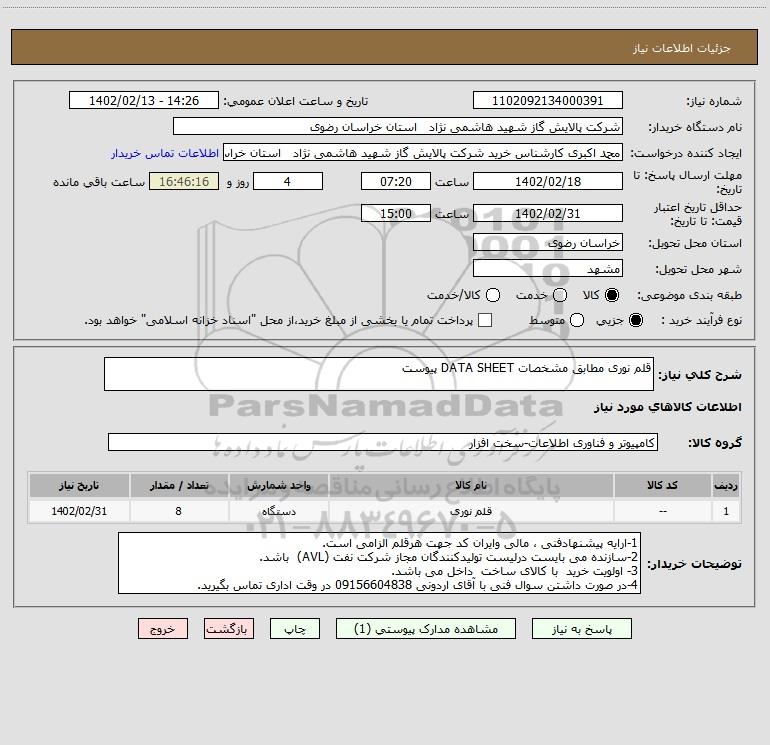The width and height of the screenshot is (770, 745).
Task: Click the قلم نوری item name cell
Action: 471,511
